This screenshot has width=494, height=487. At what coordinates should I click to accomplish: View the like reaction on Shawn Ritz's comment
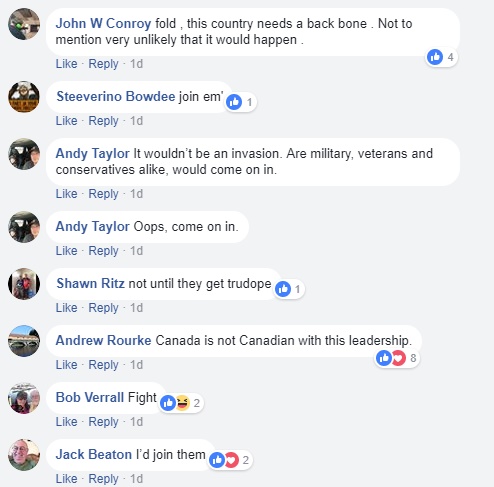tap(283, 289)
